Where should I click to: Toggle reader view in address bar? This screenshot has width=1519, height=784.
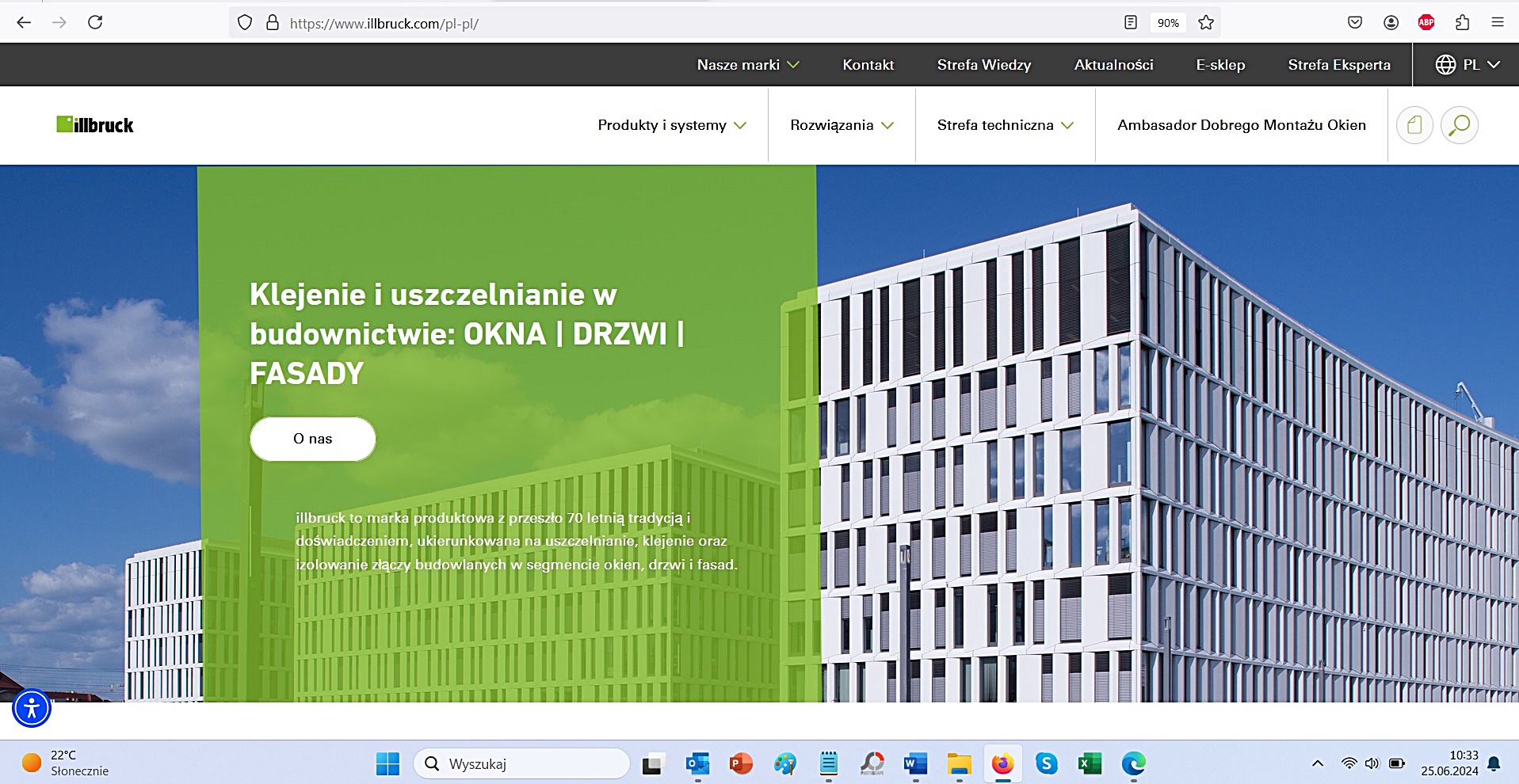coord(1131,23)
